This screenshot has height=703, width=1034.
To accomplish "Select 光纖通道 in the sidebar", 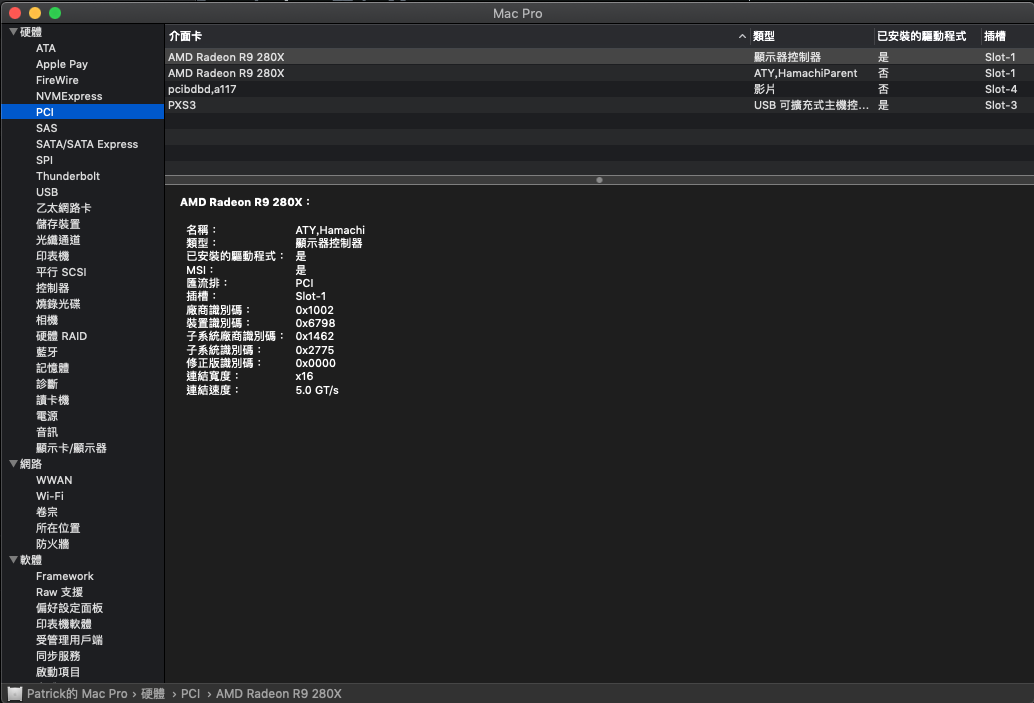I will coord(57,240).
